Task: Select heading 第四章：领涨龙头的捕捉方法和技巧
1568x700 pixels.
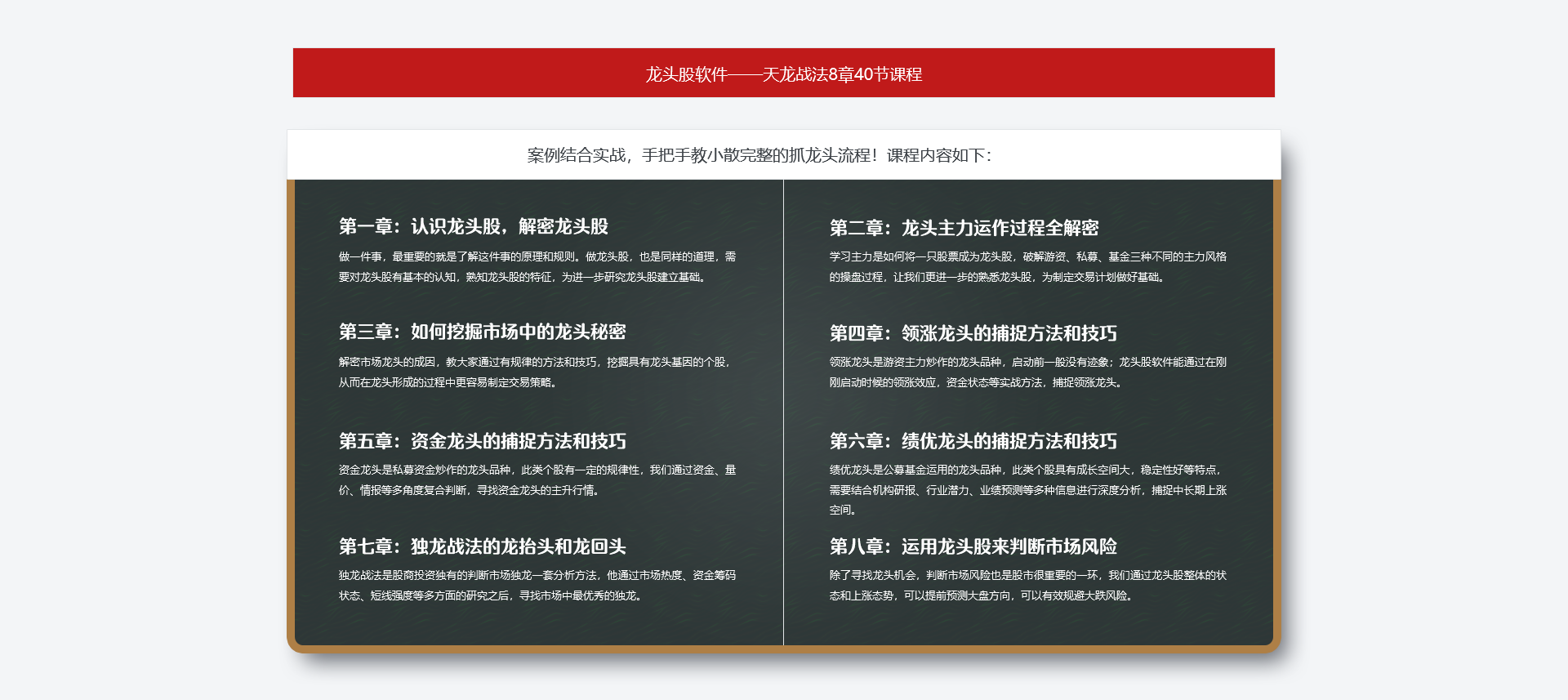Action: coord(973,333)
